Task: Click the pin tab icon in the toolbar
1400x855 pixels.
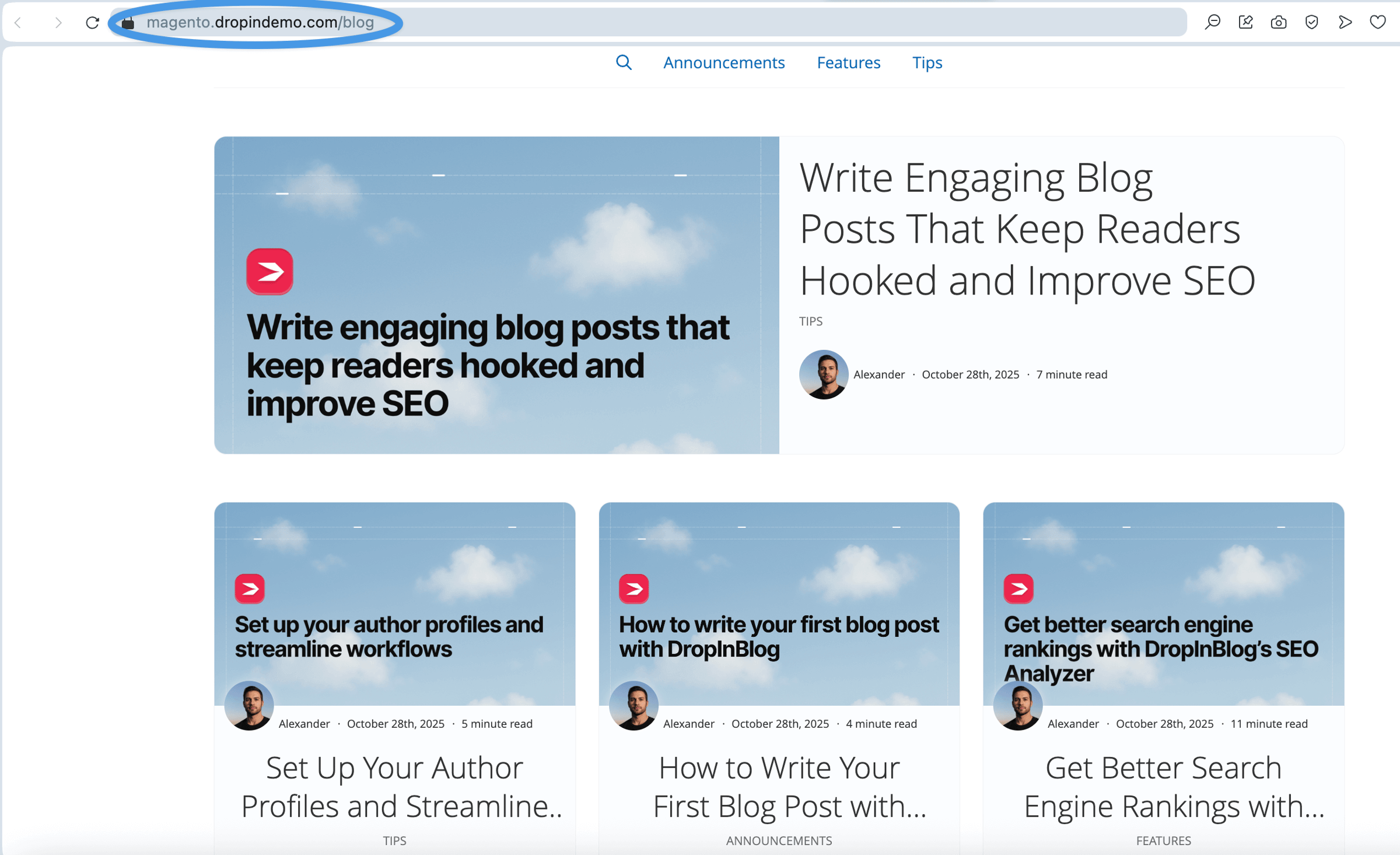Action: pos(1245,22)
